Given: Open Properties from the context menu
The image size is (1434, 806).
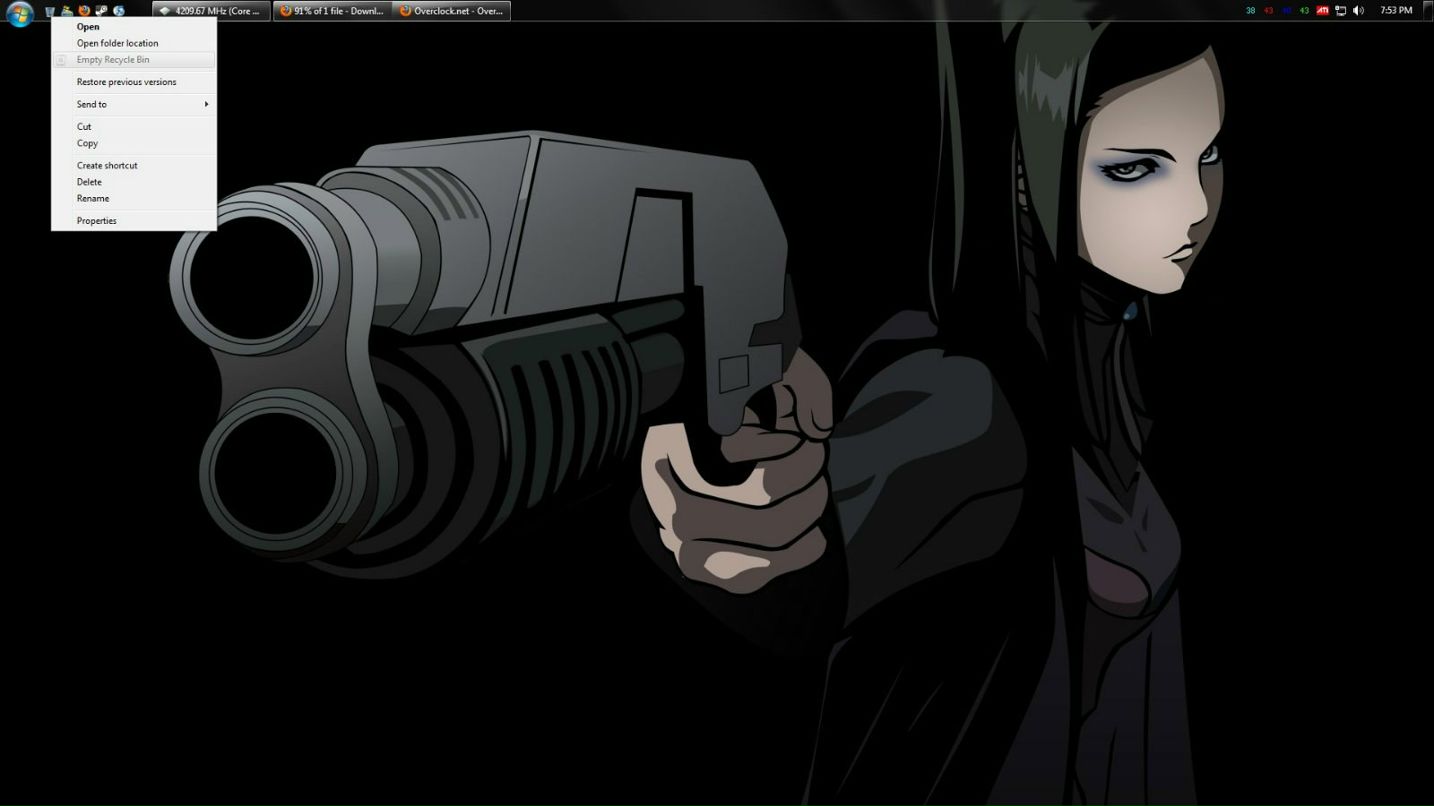Looking at the screenshot, I should point(96,221).
